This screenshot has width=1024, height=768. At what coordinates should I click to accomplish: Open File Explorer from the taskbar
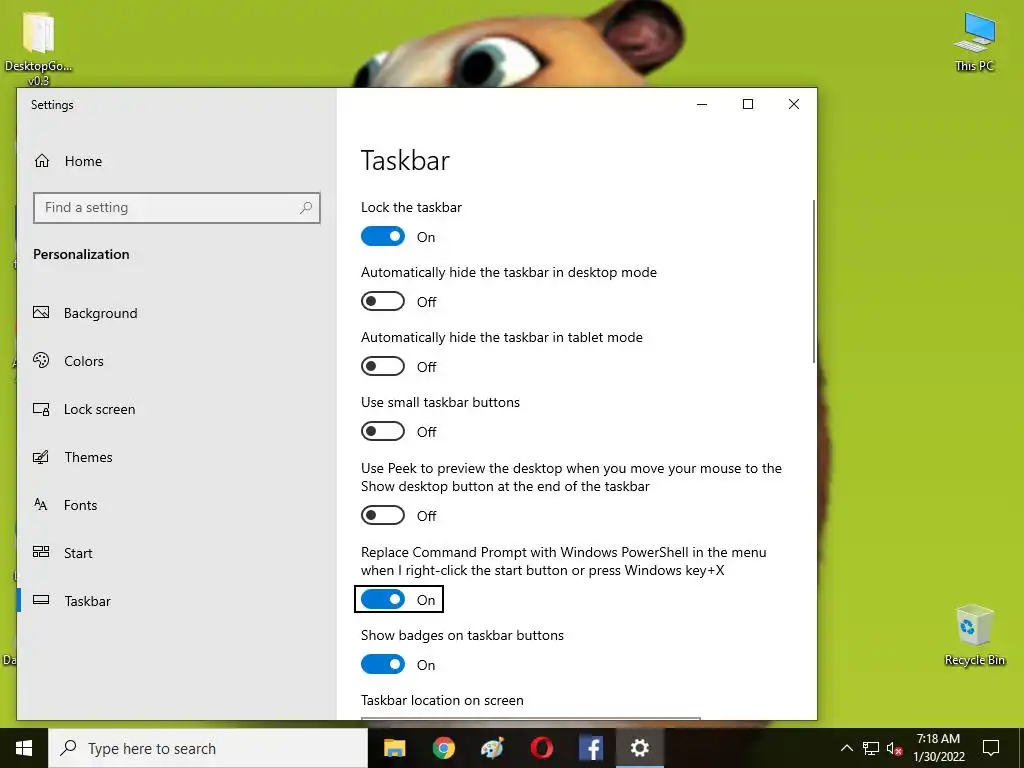tap(394, 748)
